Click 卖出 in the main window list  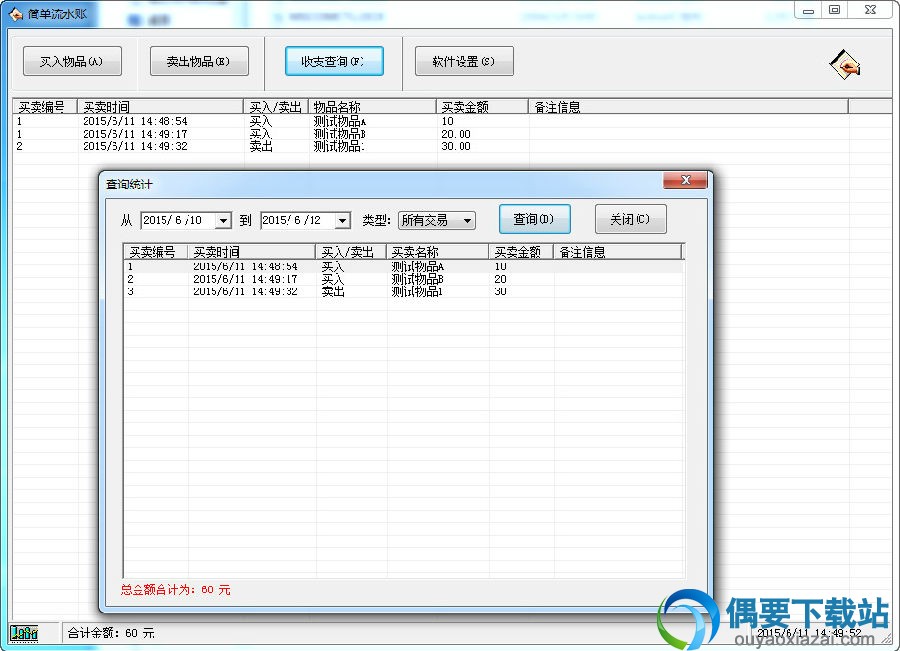click(x=261, y=146)
